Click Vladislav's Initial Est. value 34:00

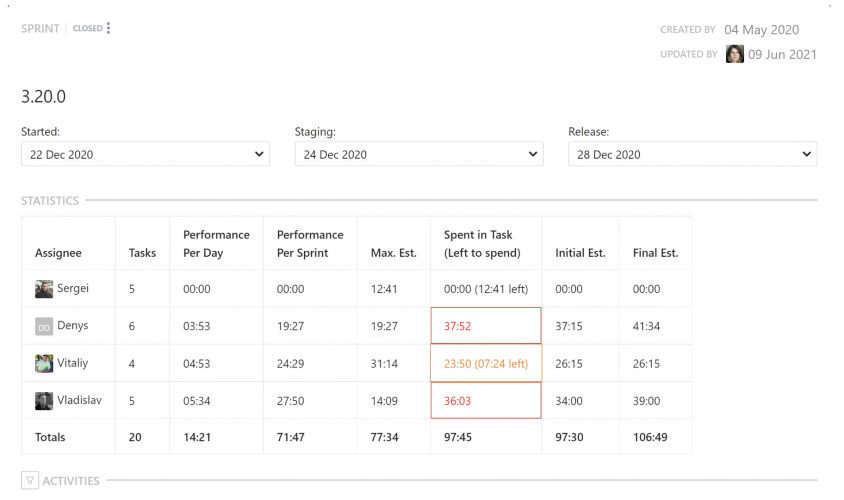(569, 401)
